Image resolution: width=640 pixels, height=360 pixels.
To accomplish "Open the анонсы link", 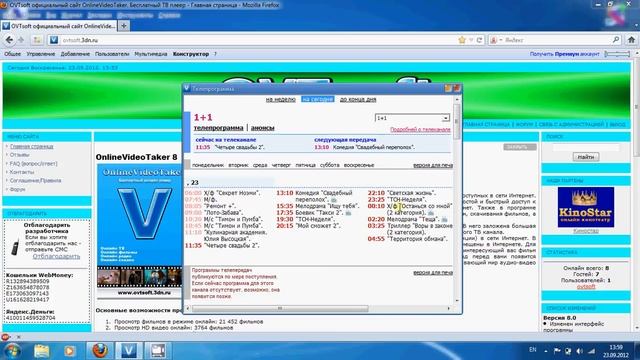I will pos(262,128).
